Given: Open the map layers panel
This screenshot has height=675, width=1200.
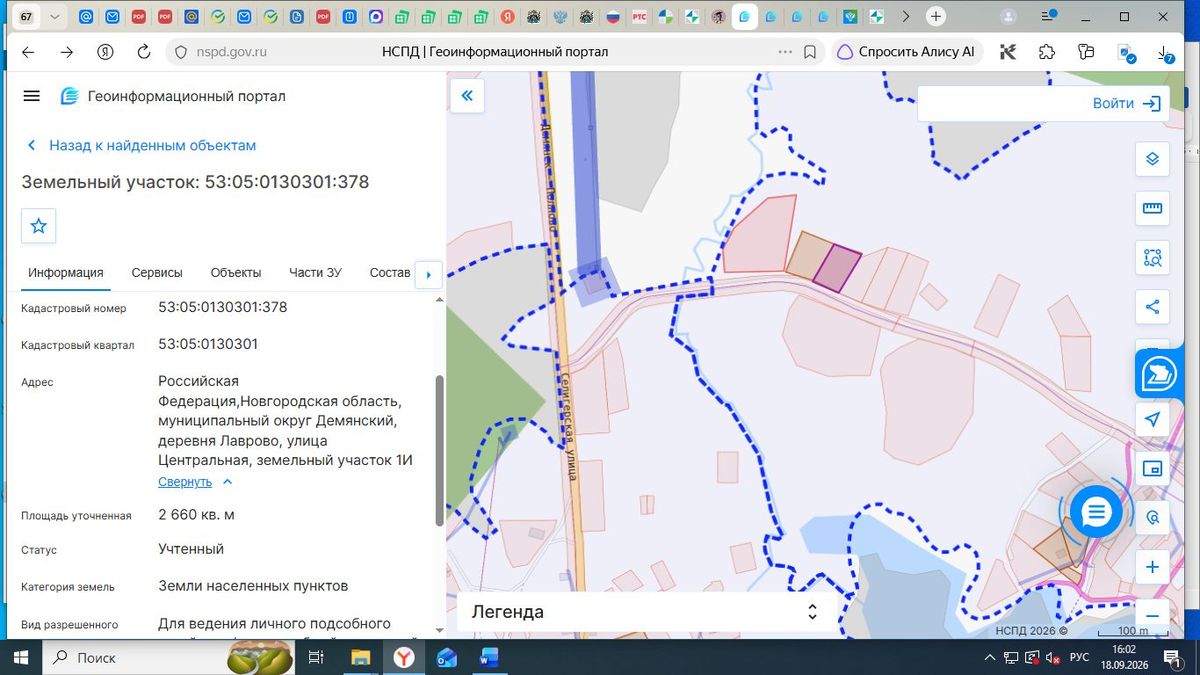Looking at the screenshot, I should (1152, 159).
